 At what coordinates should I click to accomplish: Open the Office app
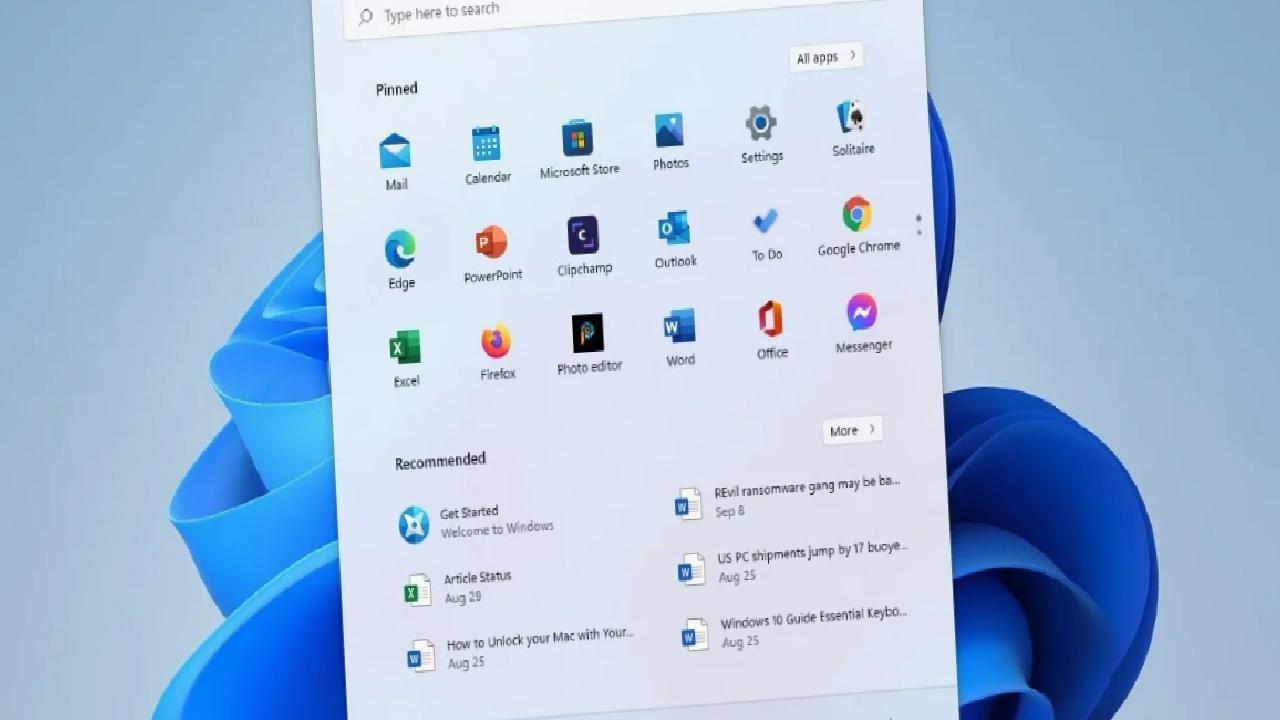click(x=771, y=331)
